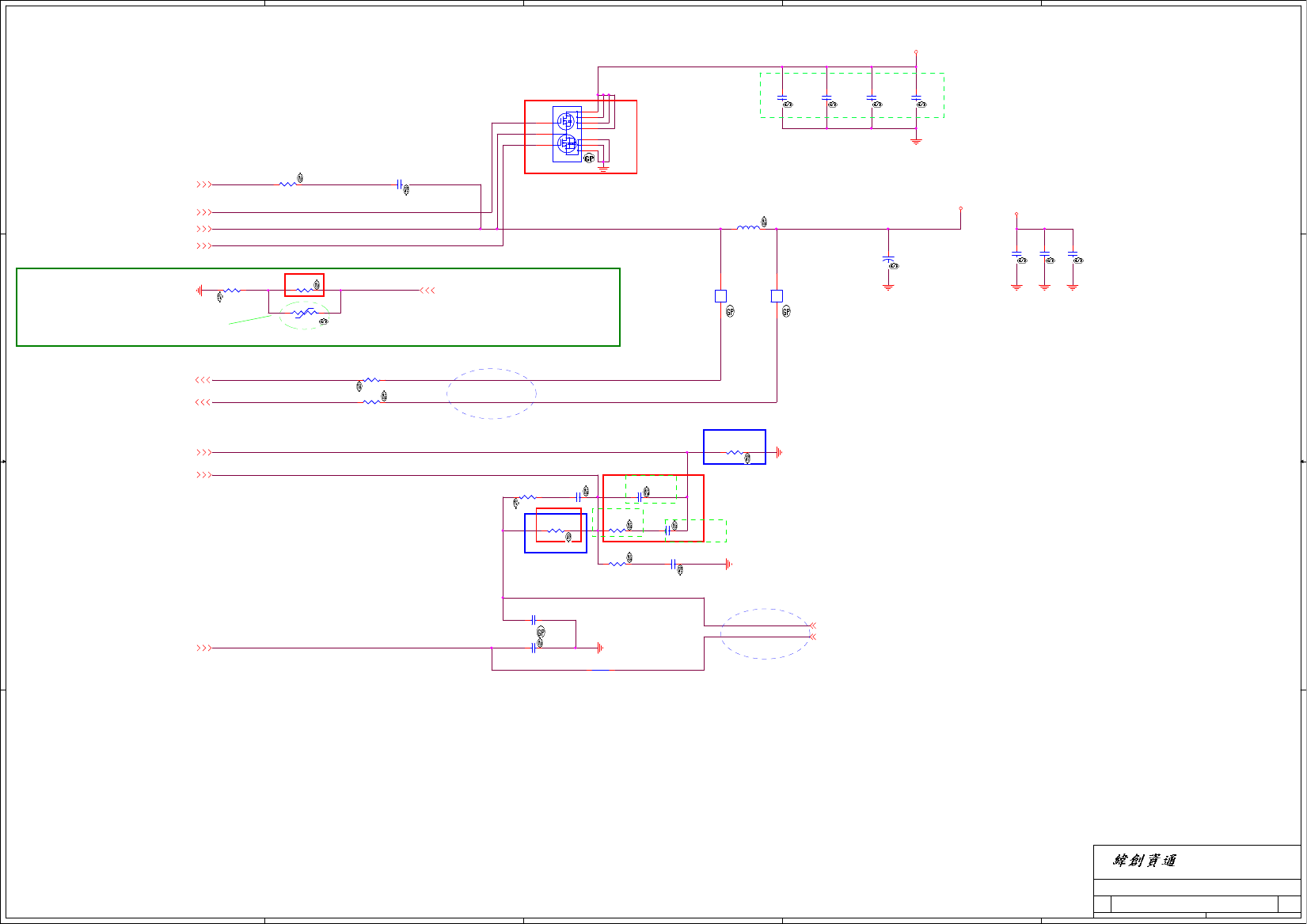Viewport: 1307px width, 924px height.
Task: Select the resistor inside the blue box tied to ground
Action: 735,453
